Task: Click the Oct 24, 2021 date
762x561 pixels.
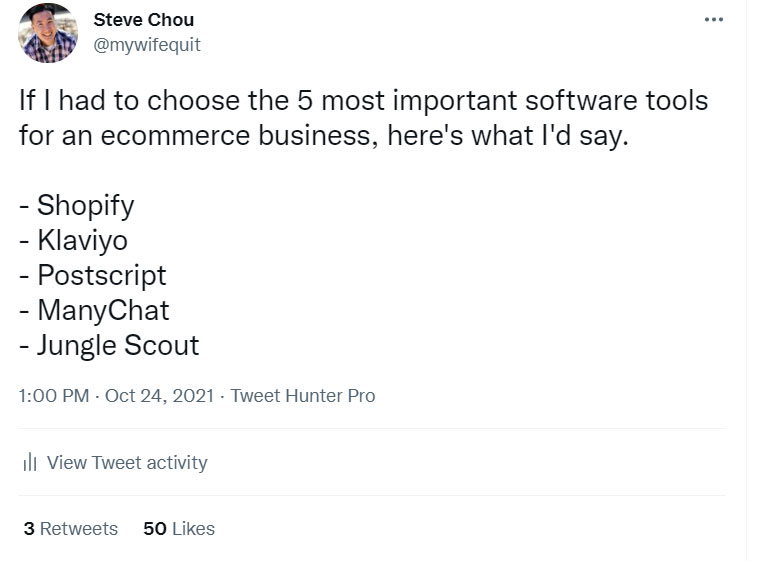Action: [x=159, y=395]
